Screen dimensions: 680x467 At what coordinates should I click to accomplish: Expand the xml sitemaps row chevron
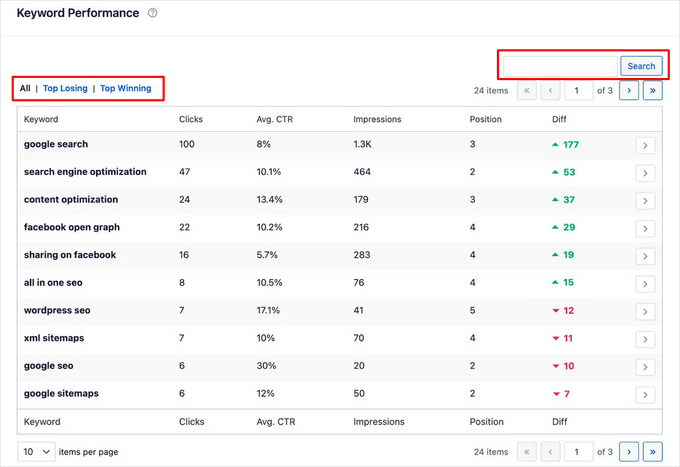pos(645,340)
